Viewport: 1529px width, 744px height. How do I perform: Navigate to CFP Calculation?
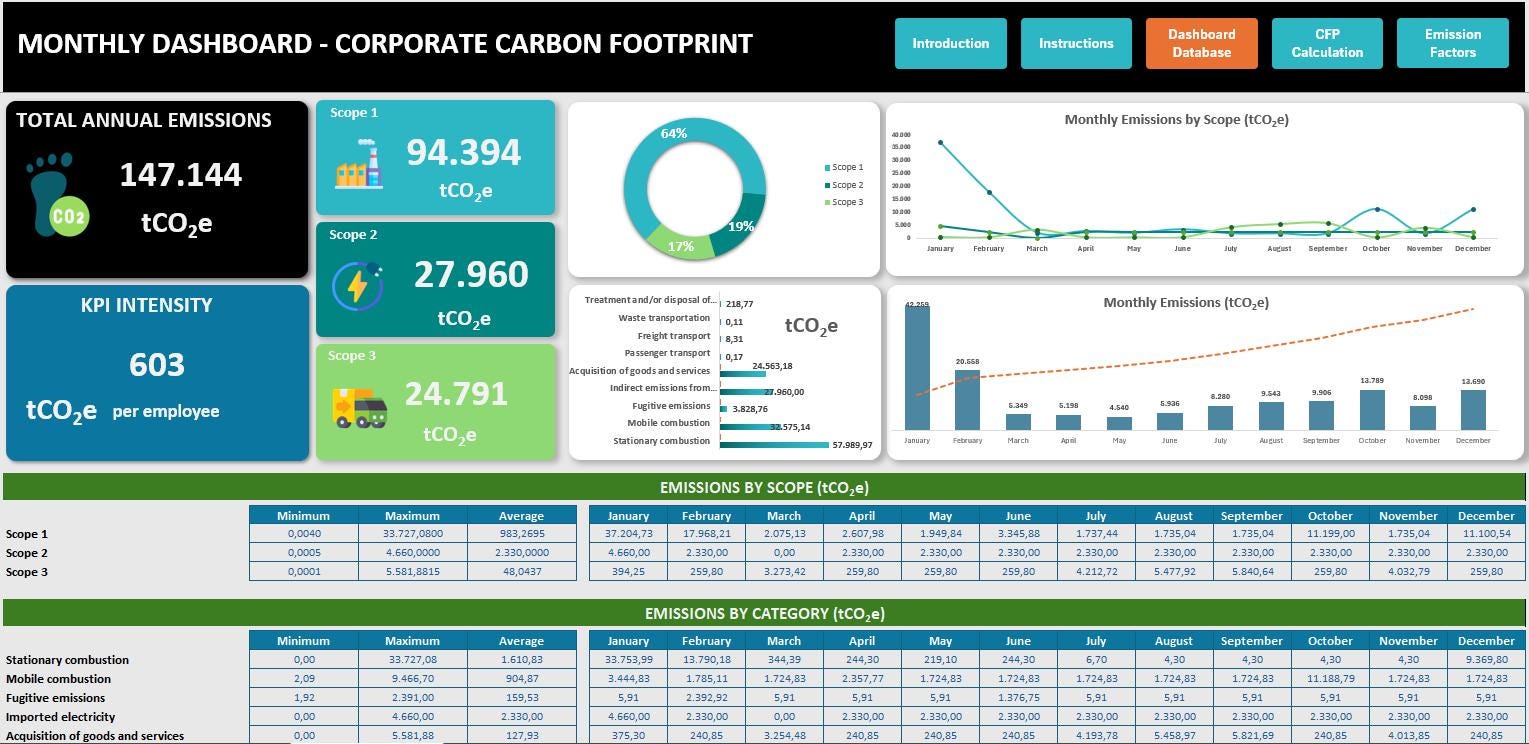1327,44
